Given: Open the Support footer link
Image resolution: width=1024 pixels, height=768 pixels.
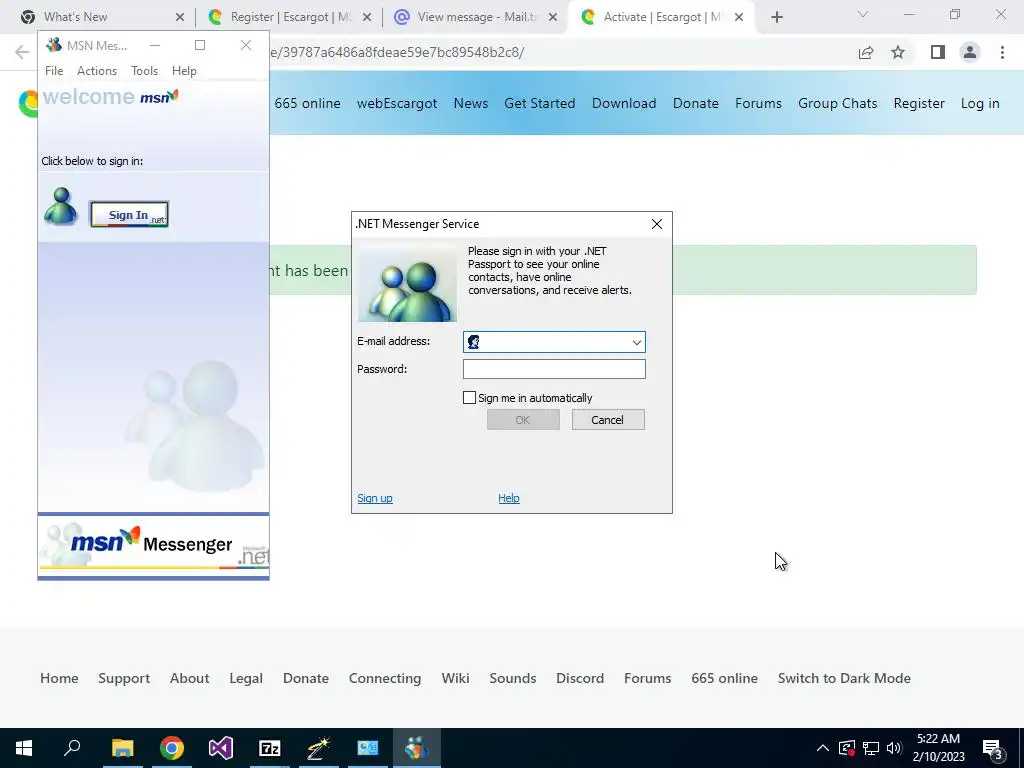Looking at the screenshot, I should 124,678.
